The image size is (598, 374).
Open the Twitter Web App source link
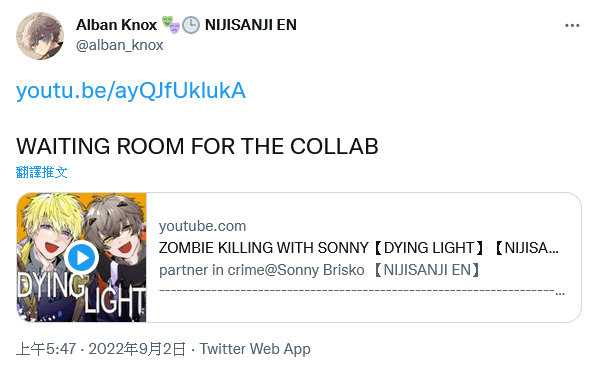pyautogui.click(x=255, y=349)
